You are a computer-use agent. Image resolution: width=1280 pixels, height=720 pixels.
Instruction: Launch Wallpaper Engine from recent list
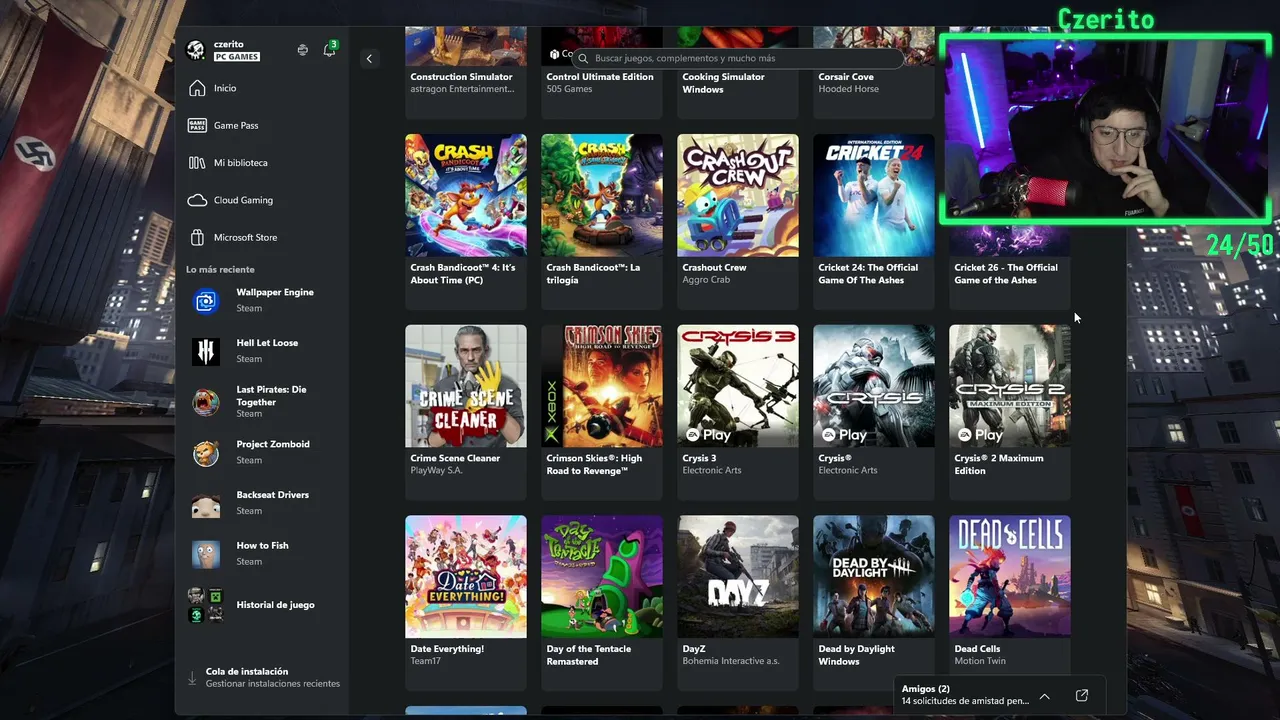pyautogui.click(x=262, y=300)
